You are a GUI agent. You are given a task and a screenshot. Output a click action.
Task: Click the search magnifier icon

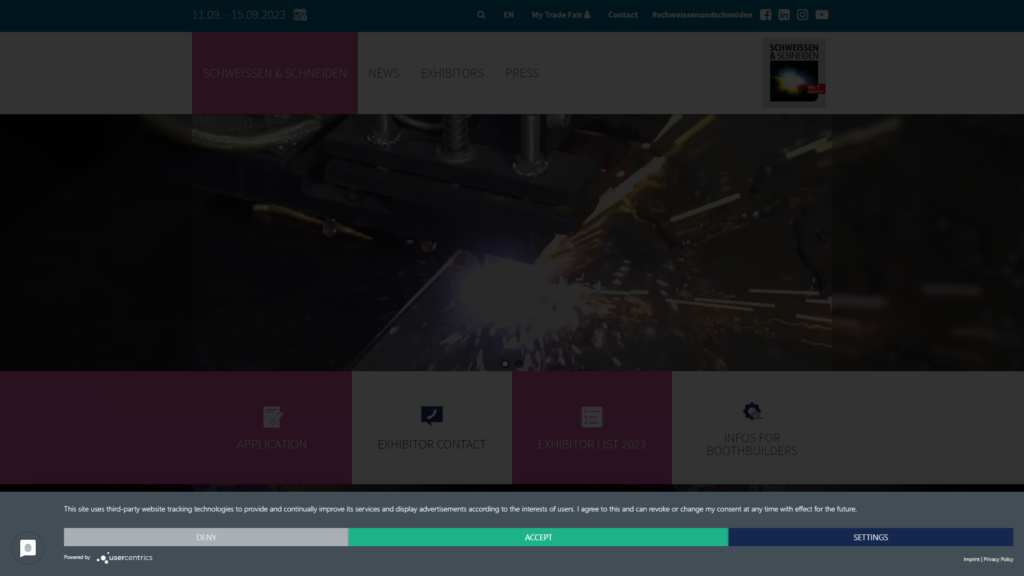tap(481, 15)
